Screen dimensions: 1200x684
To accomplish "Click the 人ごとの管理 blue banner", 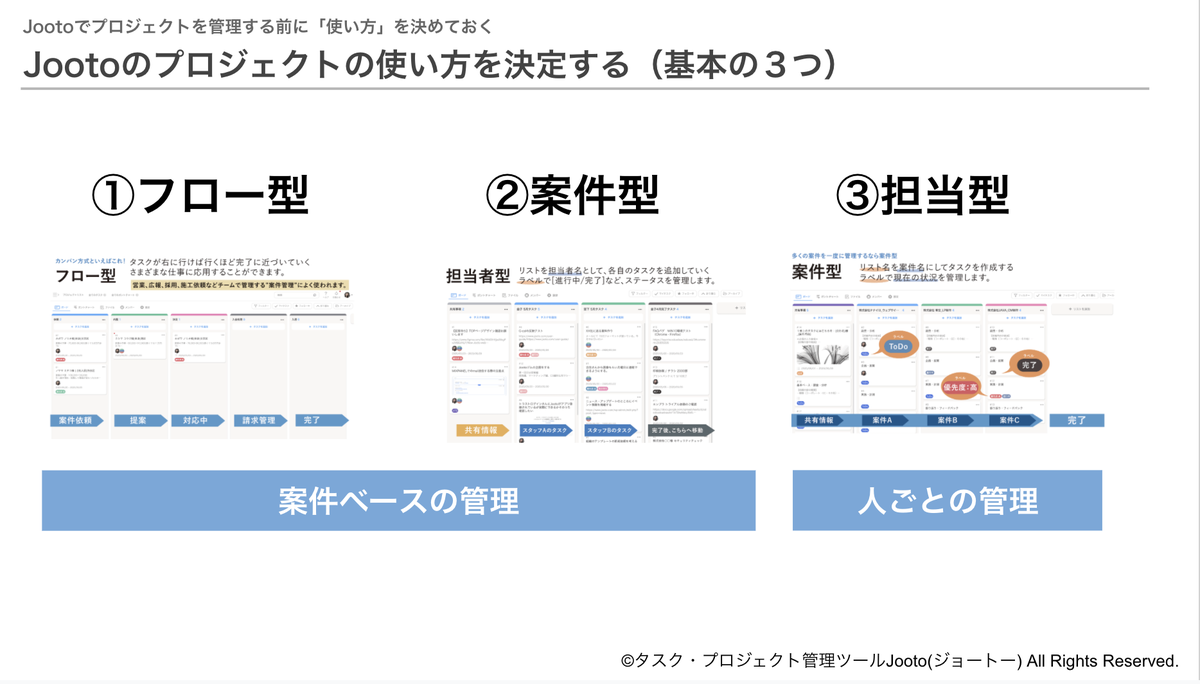I will coord(947,500).
